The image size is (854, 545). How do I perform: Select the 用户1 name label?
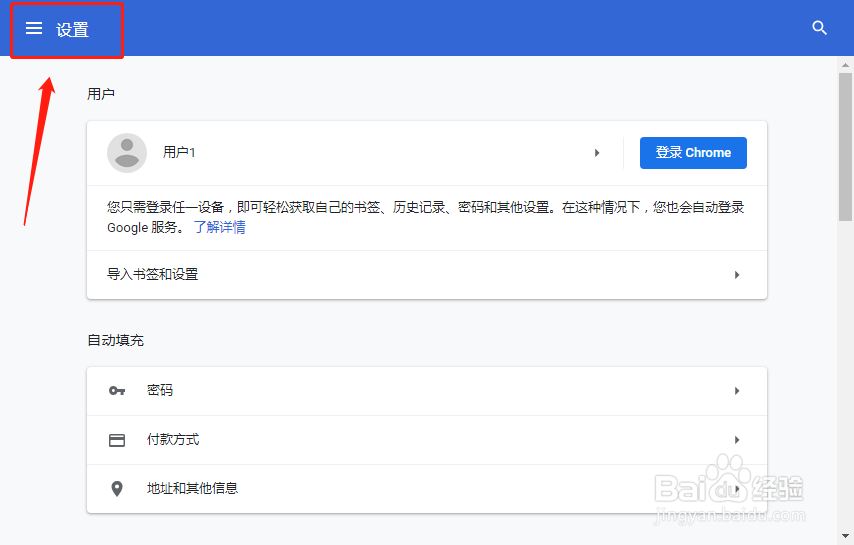[x=179, y=152]
